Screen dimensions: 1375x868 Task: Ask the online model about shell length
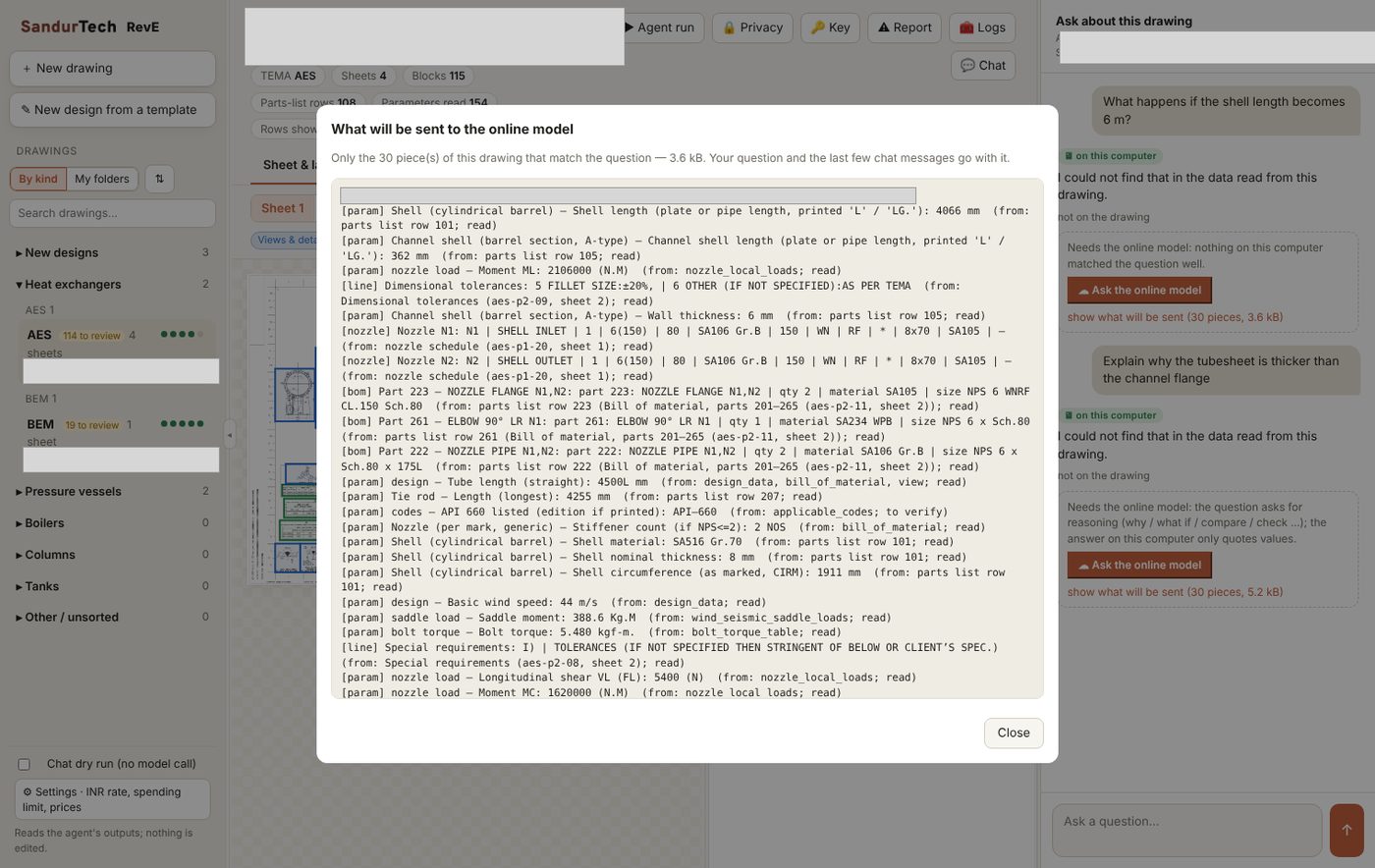[1139, 290]
